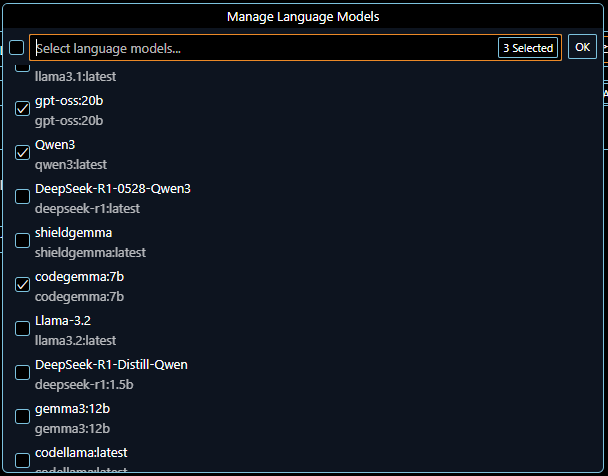Click the codellama:latest model title

click(x=81, y=453)
